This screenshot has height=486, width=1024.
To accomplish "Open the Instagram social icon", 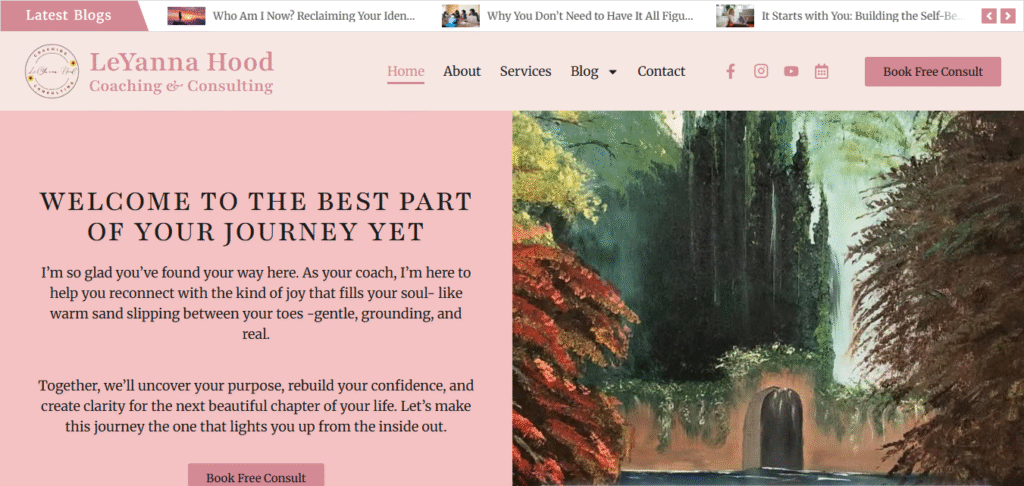I will click(761, 71).
